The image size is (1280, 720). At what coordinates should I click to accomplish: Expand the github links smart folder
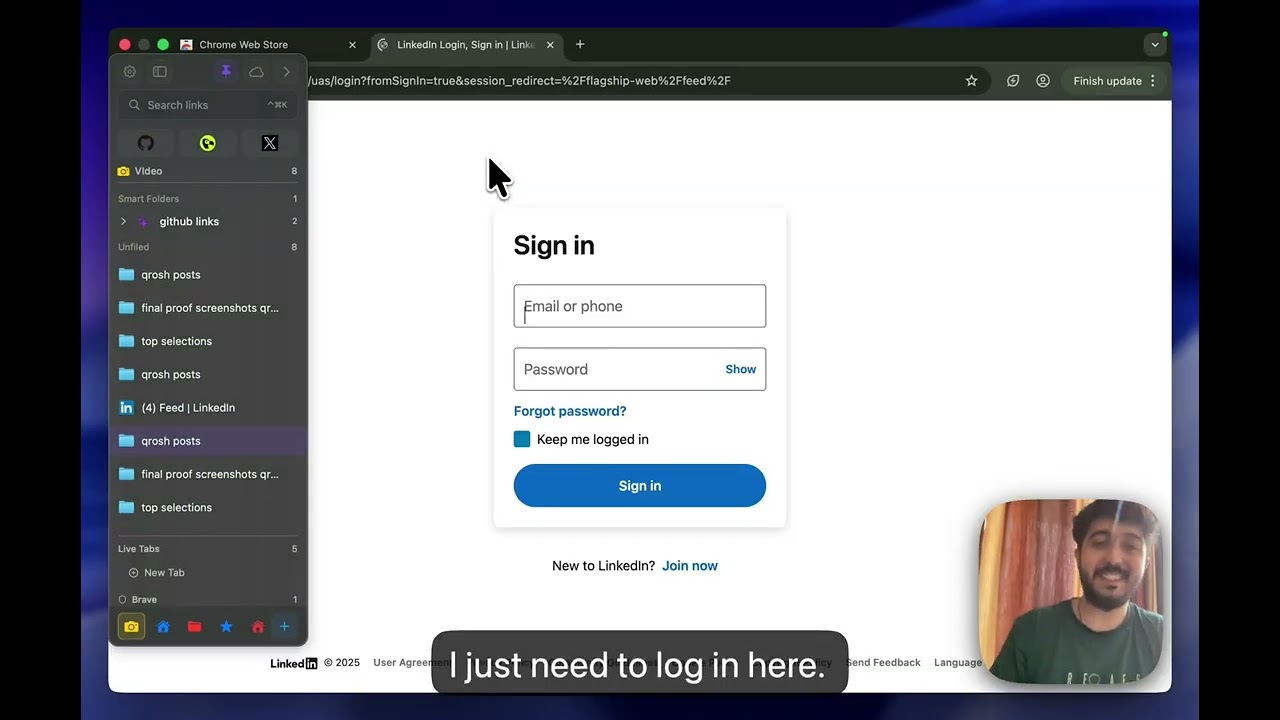point(123,221)
